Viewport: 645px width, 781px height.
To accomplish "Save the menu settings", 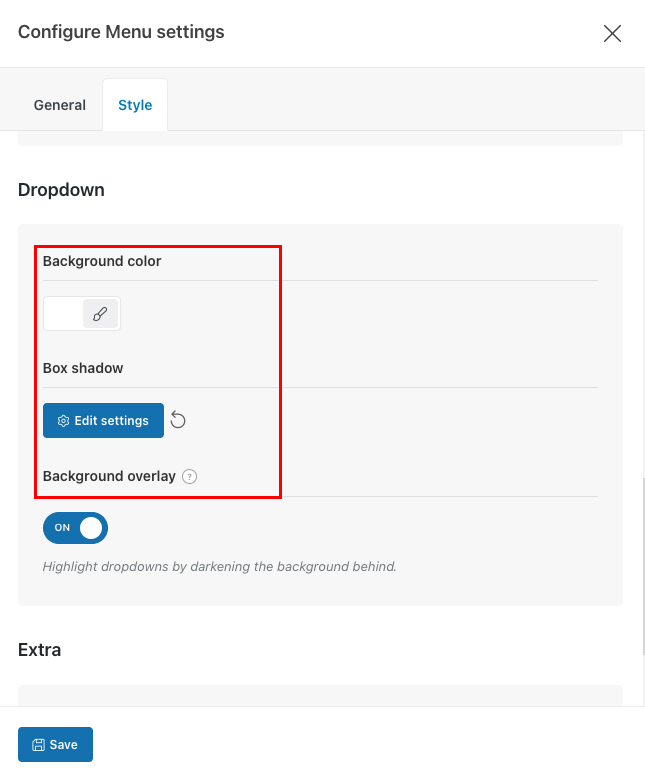I will 55,745.
